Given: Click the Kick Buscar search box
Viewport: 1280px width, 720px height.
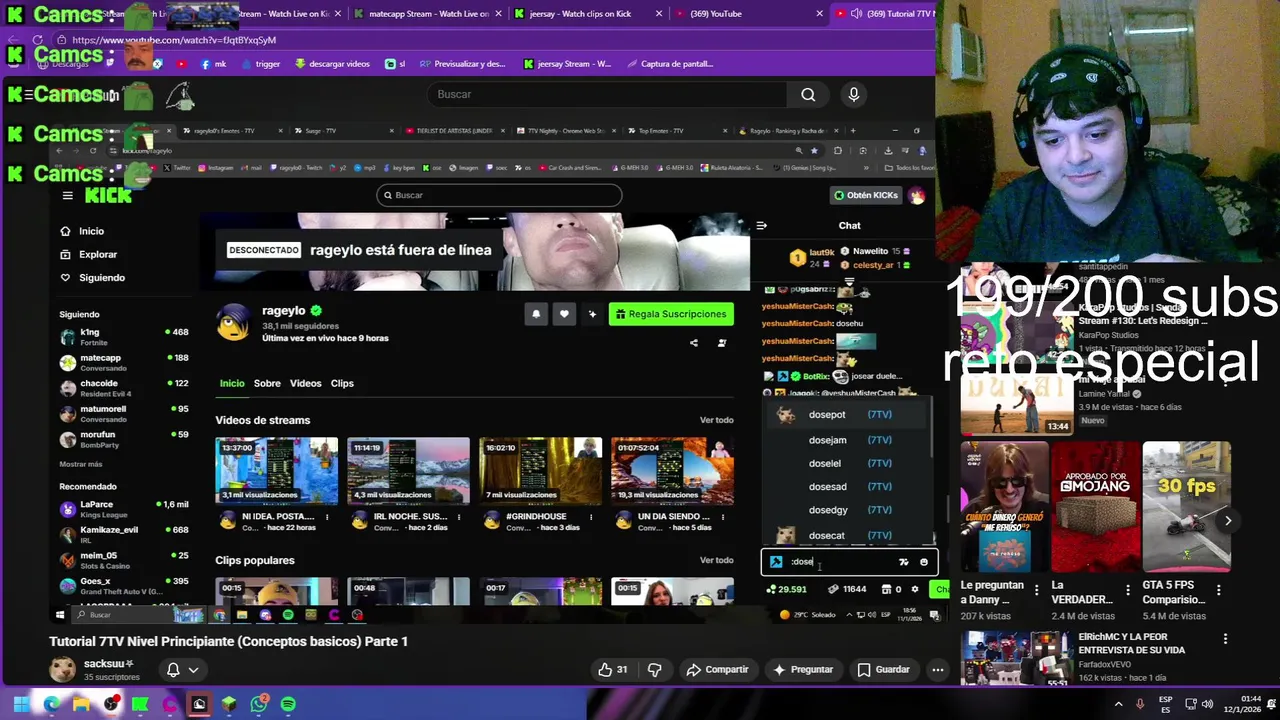Looking at the screenshot, I should coord(499,195).
